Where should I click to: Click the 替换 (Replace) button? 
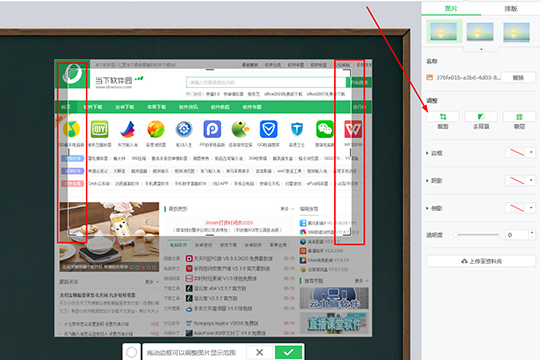point(518,78)
